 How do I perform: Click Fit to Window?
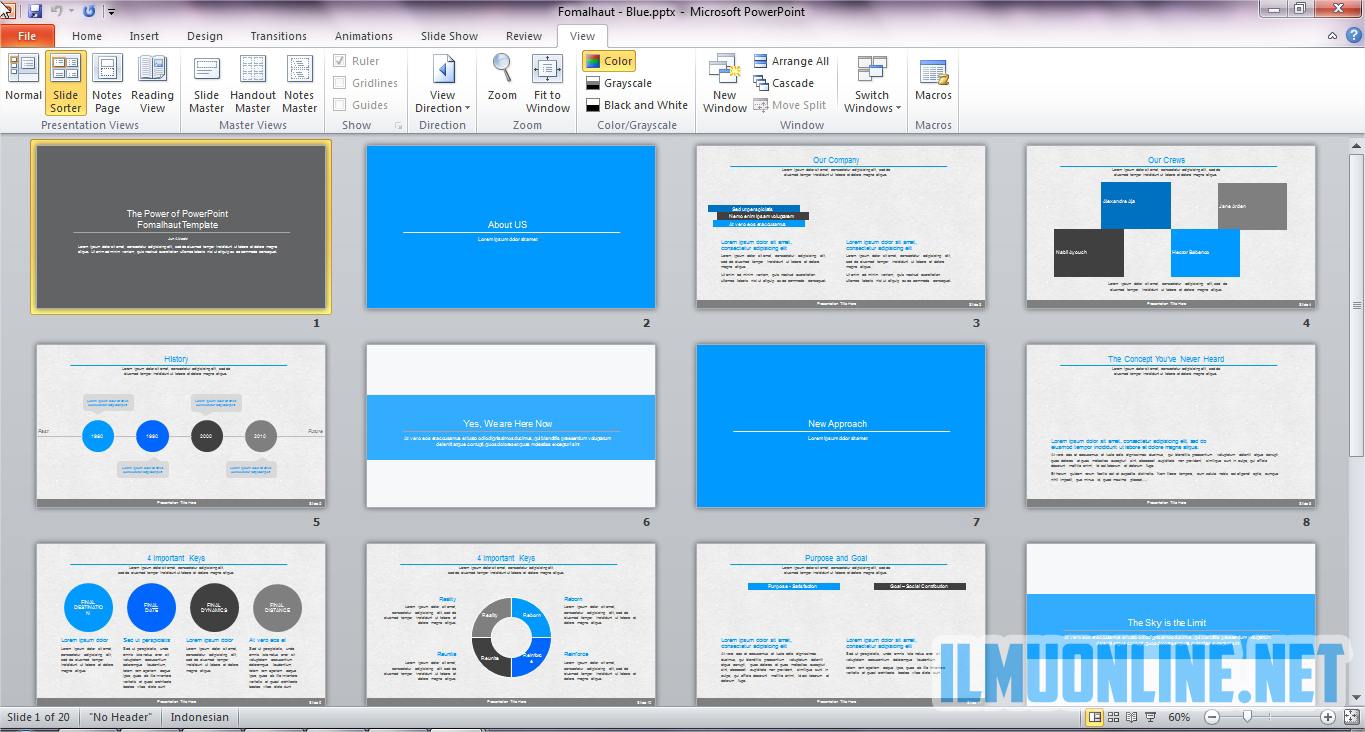tap(548, 84)
